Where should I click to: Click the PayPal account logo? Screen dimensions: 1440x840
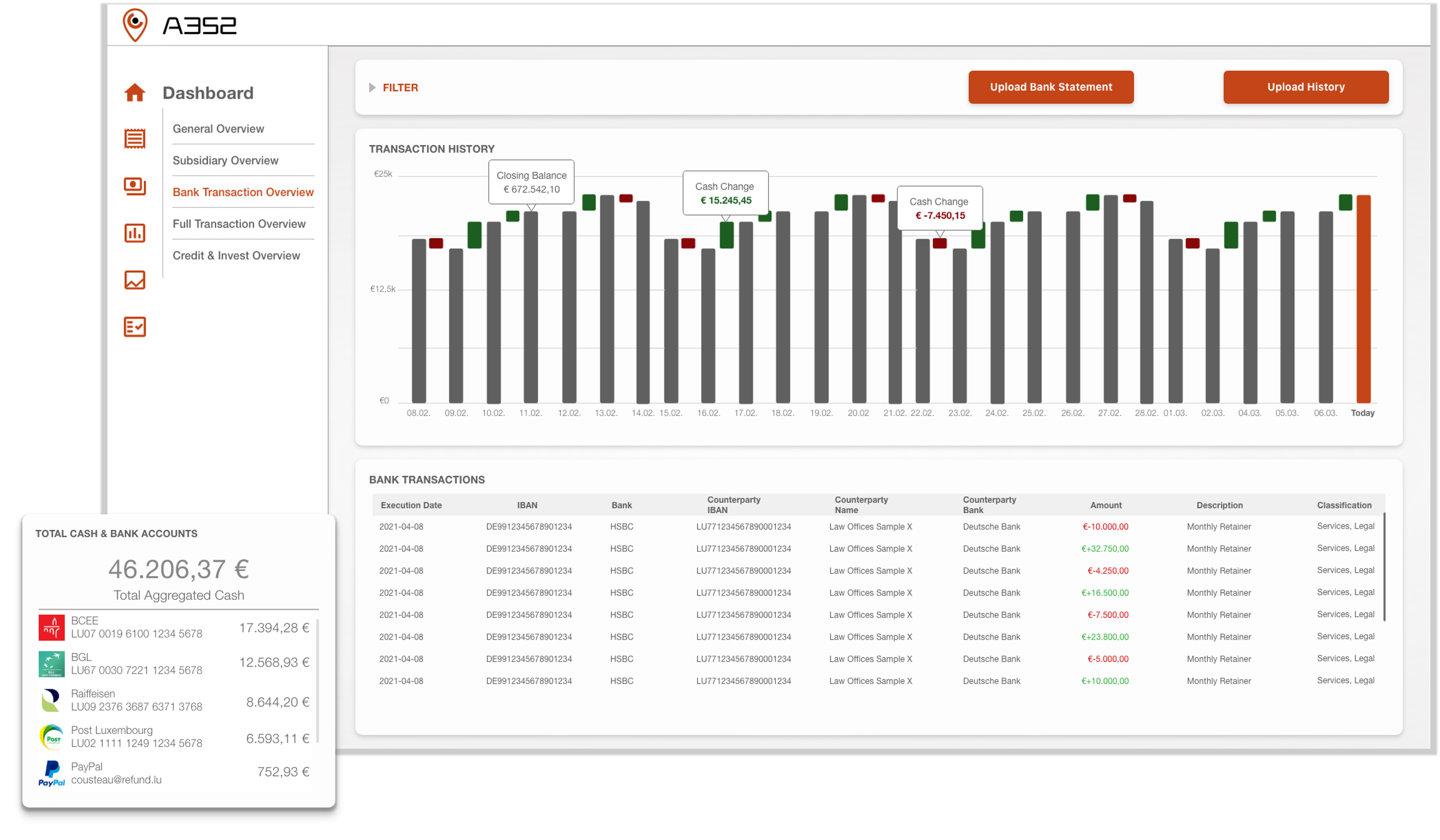(x=52, y=773)
